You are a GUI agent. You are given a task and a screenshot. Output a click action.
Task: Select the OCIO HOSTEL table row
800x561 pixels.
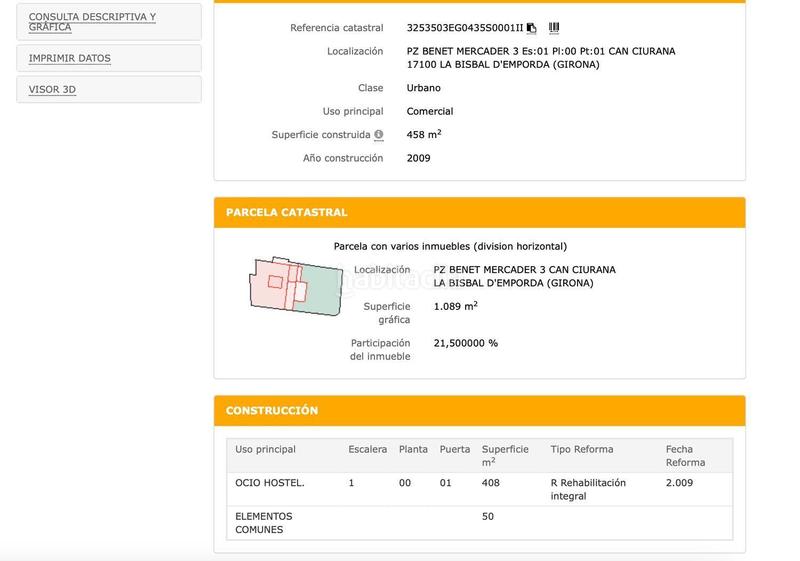[270, 483]
